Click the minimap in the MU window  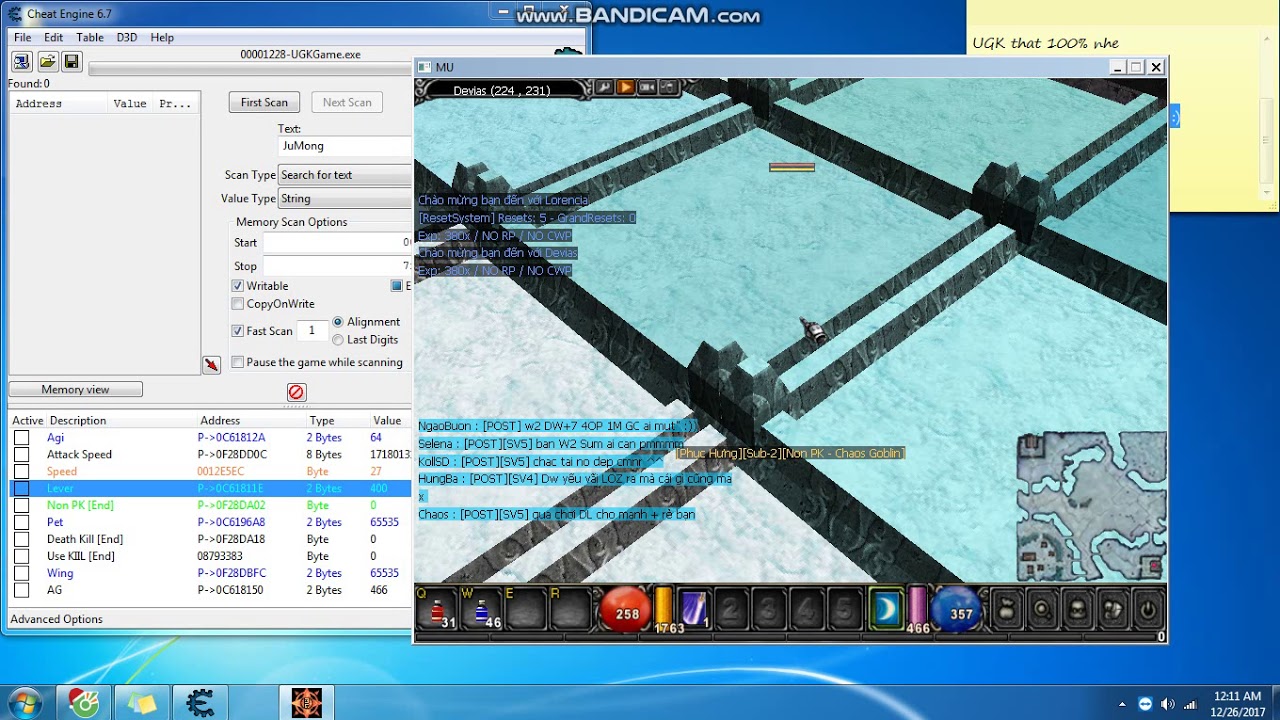pos(1092,506)
